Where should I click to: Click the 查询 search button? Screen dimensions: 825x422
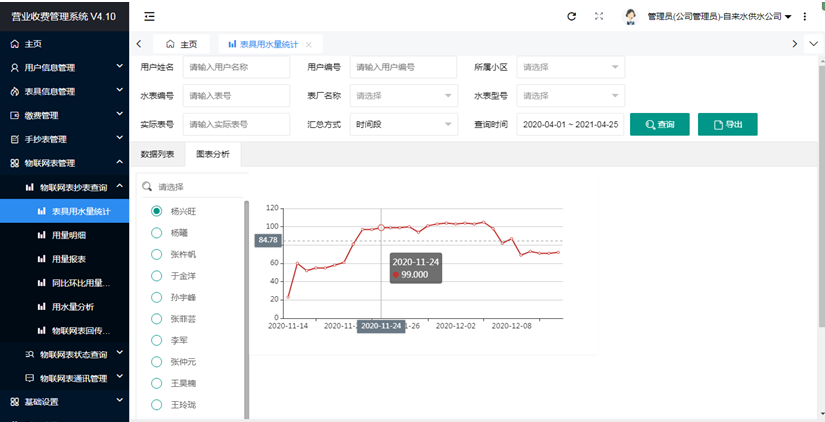[659, 125]
